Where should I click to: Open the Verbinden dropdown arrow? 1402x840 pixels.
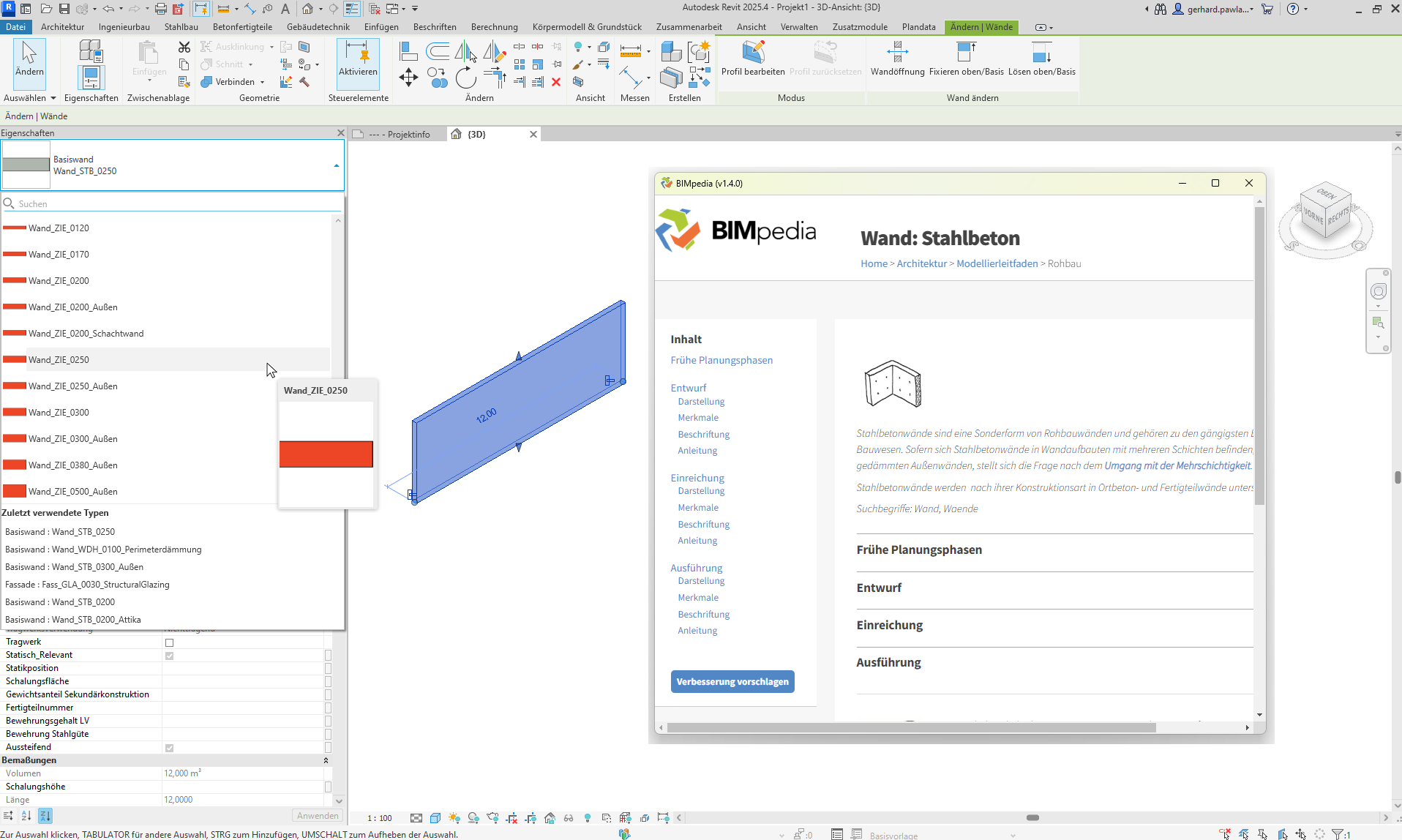coord(263,82)
